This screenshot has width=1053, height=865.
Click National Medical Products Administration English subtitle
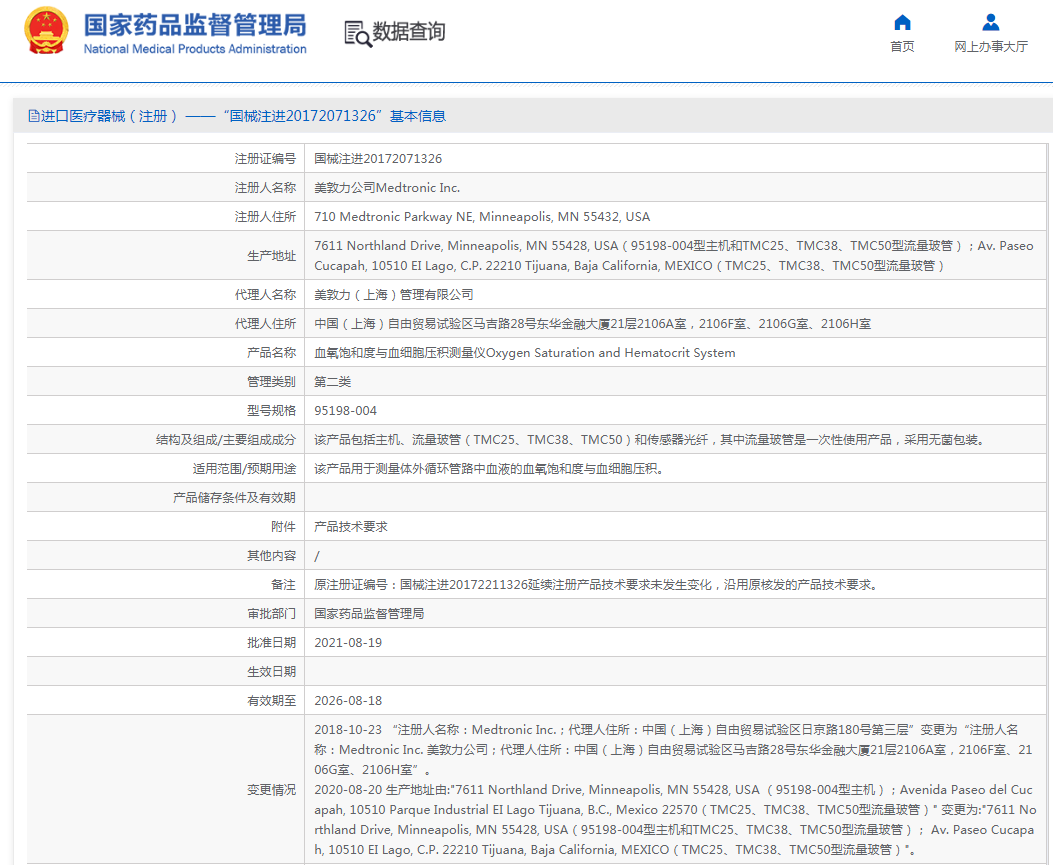(195, 49)
